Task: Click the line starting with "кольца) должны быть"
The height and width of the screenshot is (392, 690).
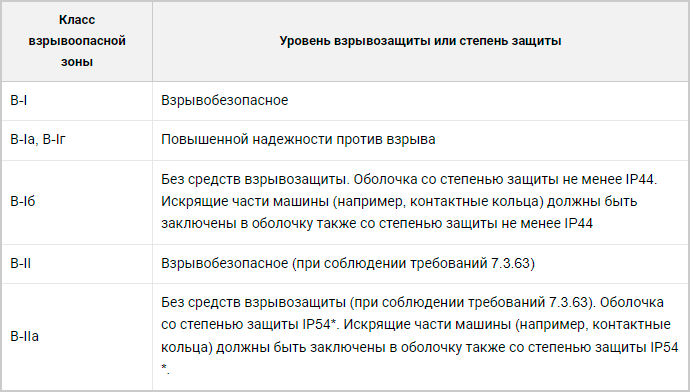Action: (419, 348)
